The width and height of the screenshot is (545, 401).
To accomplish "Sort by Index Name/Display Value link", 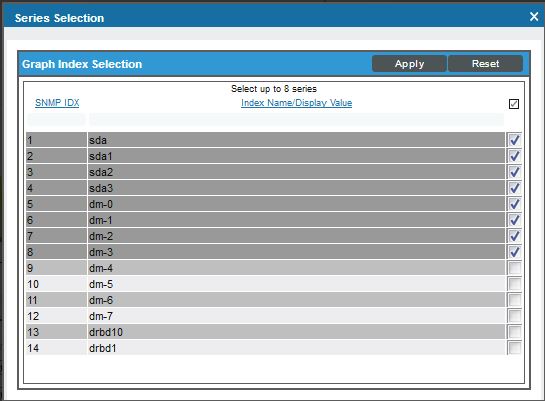I will (x=296, y=103).
